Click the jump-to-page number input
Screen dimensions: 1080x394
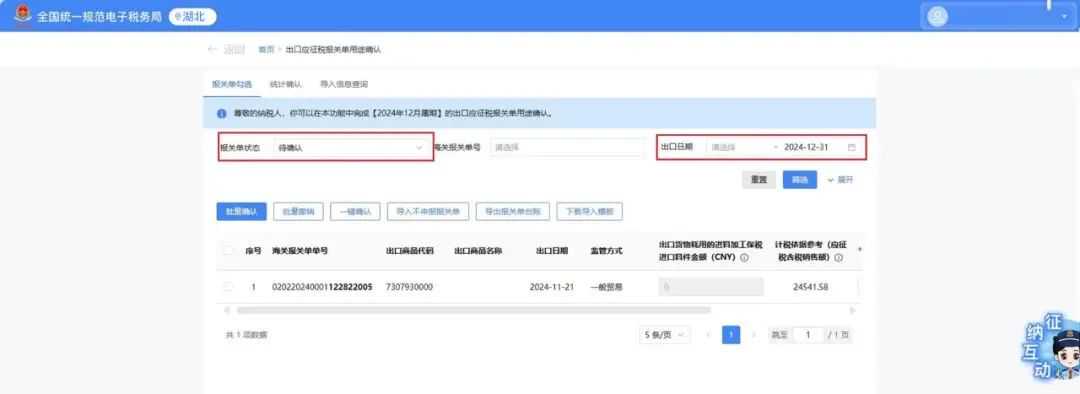[x=807, y=335]
